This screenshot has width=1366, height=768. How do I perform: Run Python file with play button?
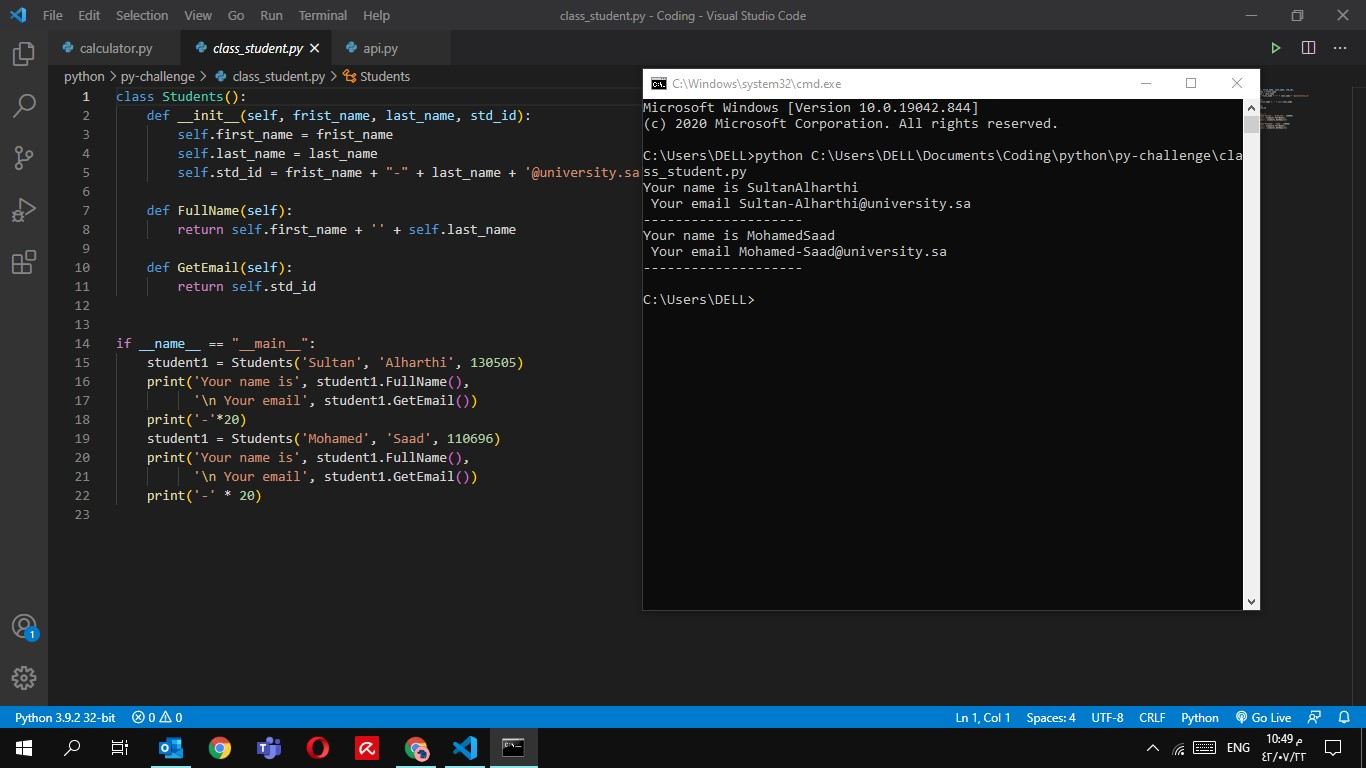(1275, 48)
